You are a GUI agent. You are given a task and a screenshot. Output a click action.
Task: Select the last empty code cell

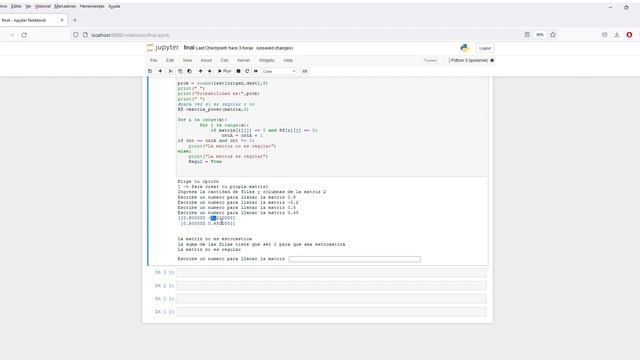coord(331,312)
